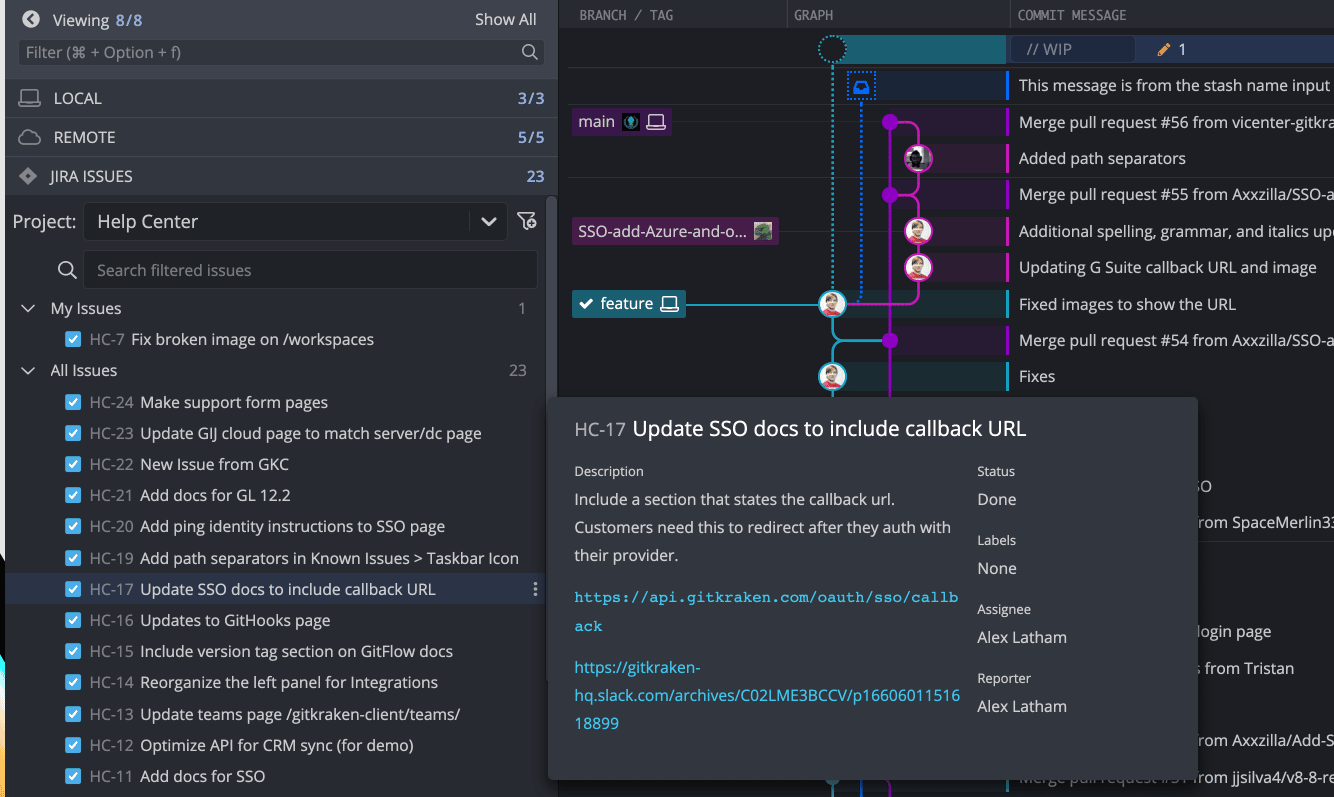1334x797 pixels.
Task: Open the Help Center project dropdown
Action: (295, 221)
